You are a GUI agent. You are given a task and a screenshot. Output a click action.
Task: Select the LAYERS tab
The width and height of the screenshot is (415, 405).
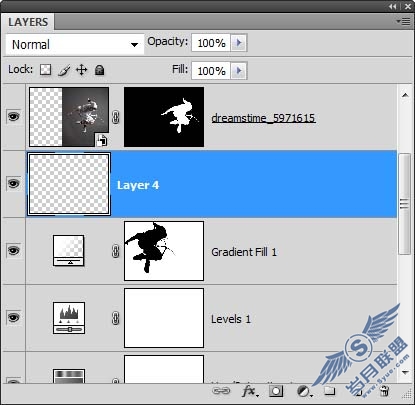coord(28,22)
